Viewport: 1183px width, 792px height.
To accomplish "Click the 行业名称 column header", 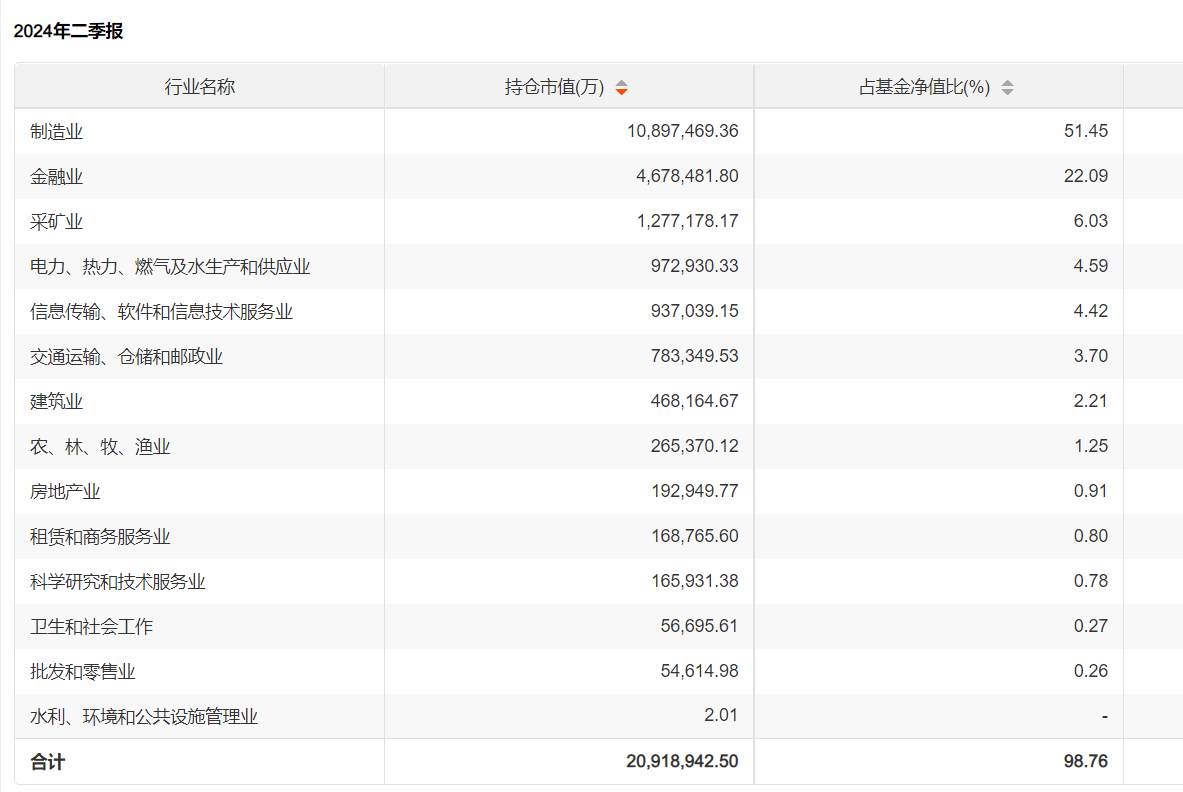I will click(x=200, y=87).
